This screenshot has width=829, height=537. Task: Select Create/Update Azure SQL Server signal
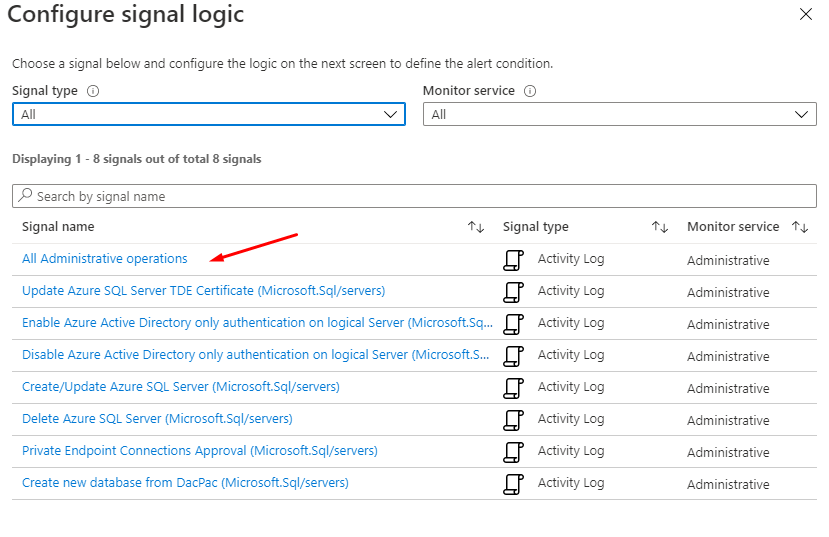[180, 387]
